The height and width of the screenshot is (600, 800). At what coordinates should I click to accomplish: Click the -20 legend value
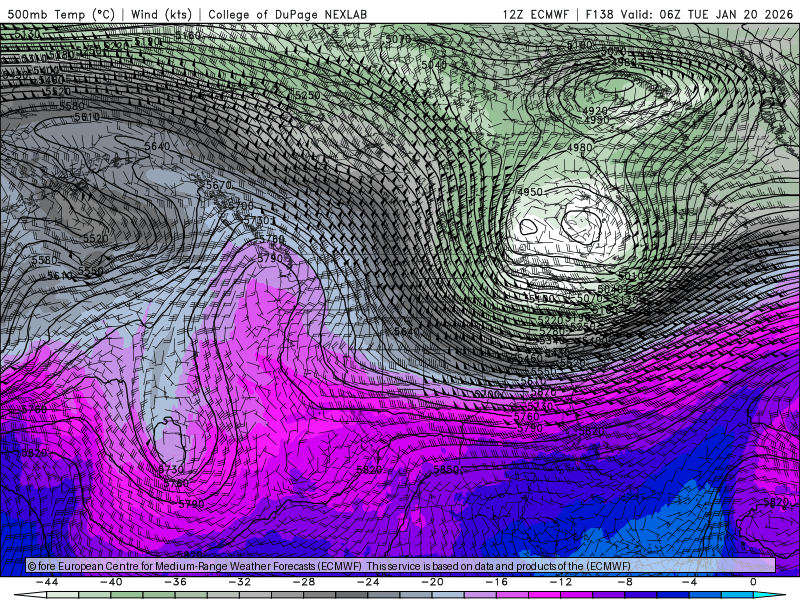[x=433, y=582]
